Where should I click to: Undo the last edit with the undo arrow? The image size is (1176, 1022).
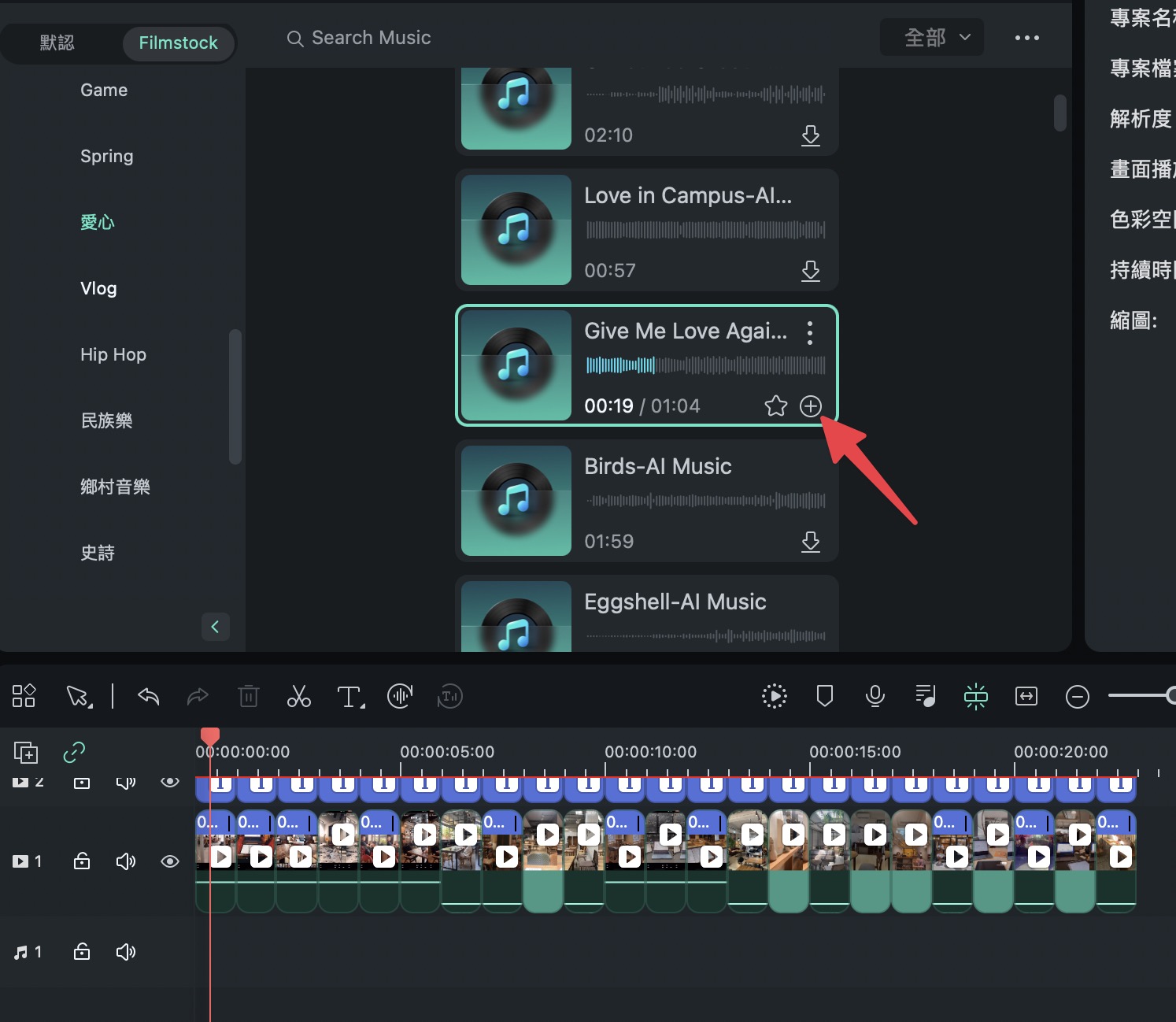coord(148,696)
